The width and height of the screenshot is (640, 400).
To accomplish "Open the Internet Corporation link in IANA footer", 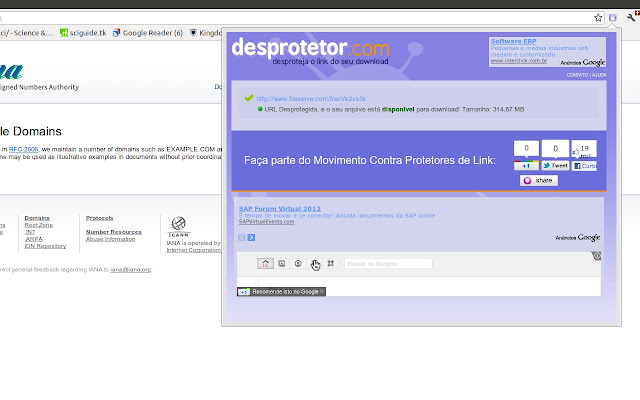I will click(x=193, y=250).
